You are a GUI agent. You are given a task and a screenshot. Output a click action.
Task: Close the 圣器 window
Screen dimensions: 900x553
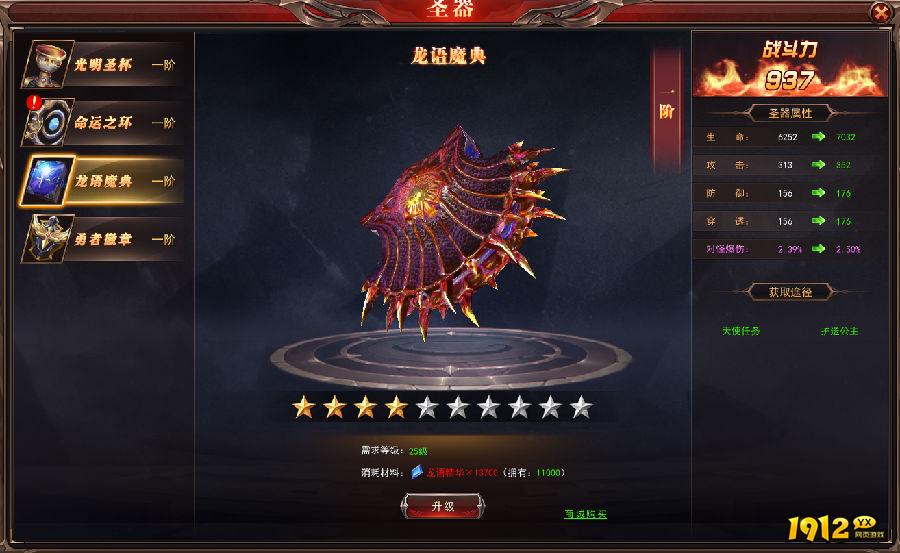tap(880, 12)
